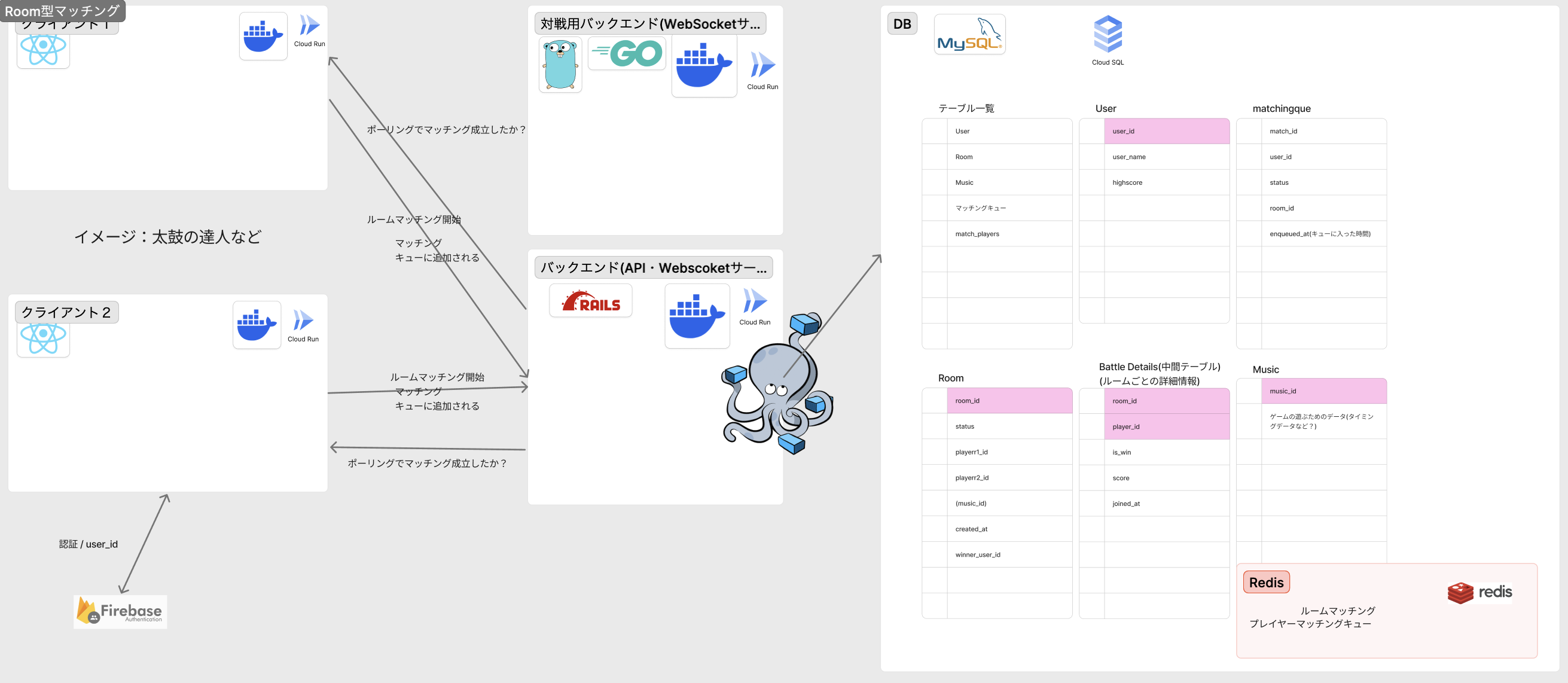Click the DB section label

click(x=902, y=24)
